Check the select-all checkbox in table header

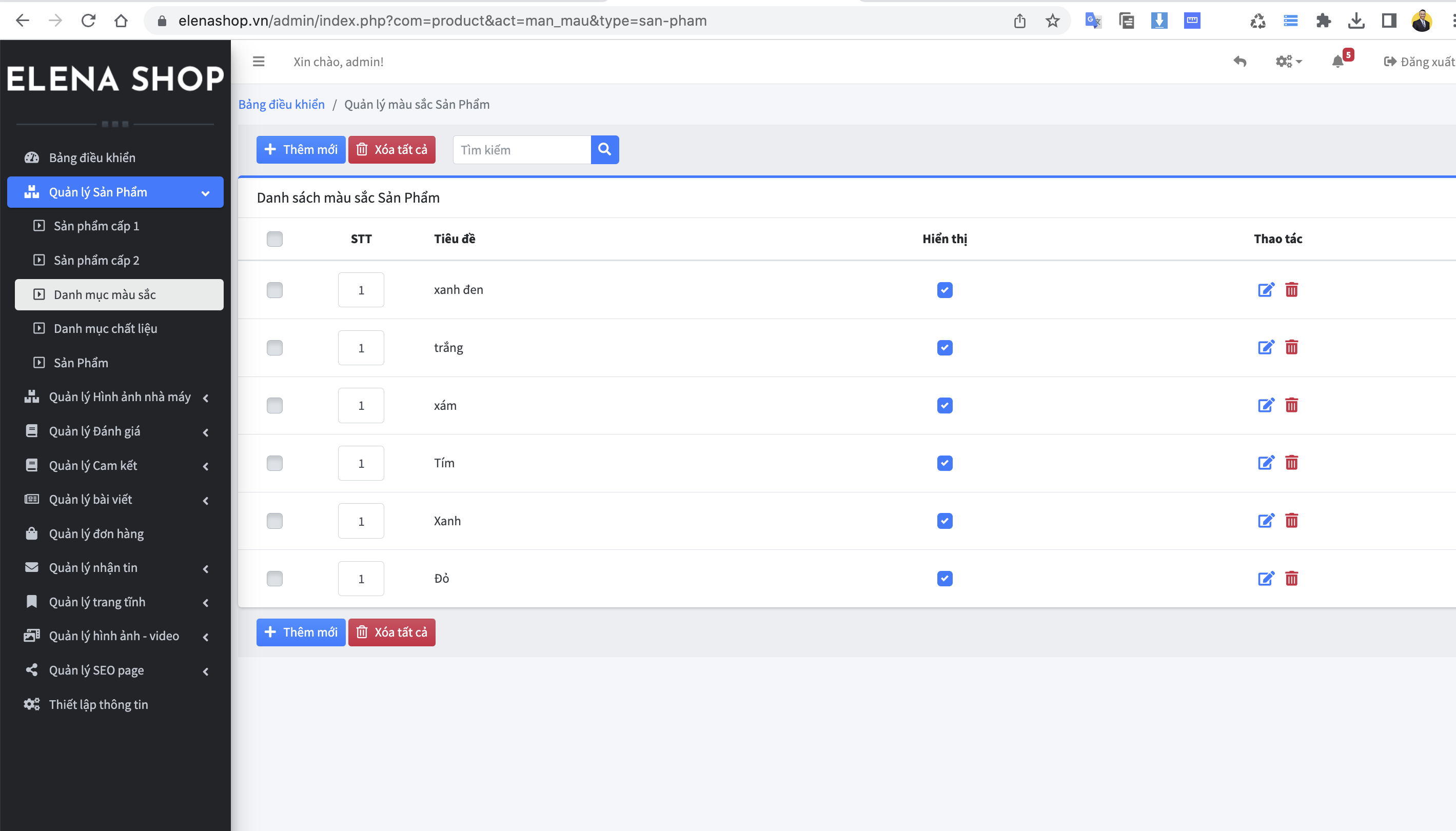[x=274, y=239]
